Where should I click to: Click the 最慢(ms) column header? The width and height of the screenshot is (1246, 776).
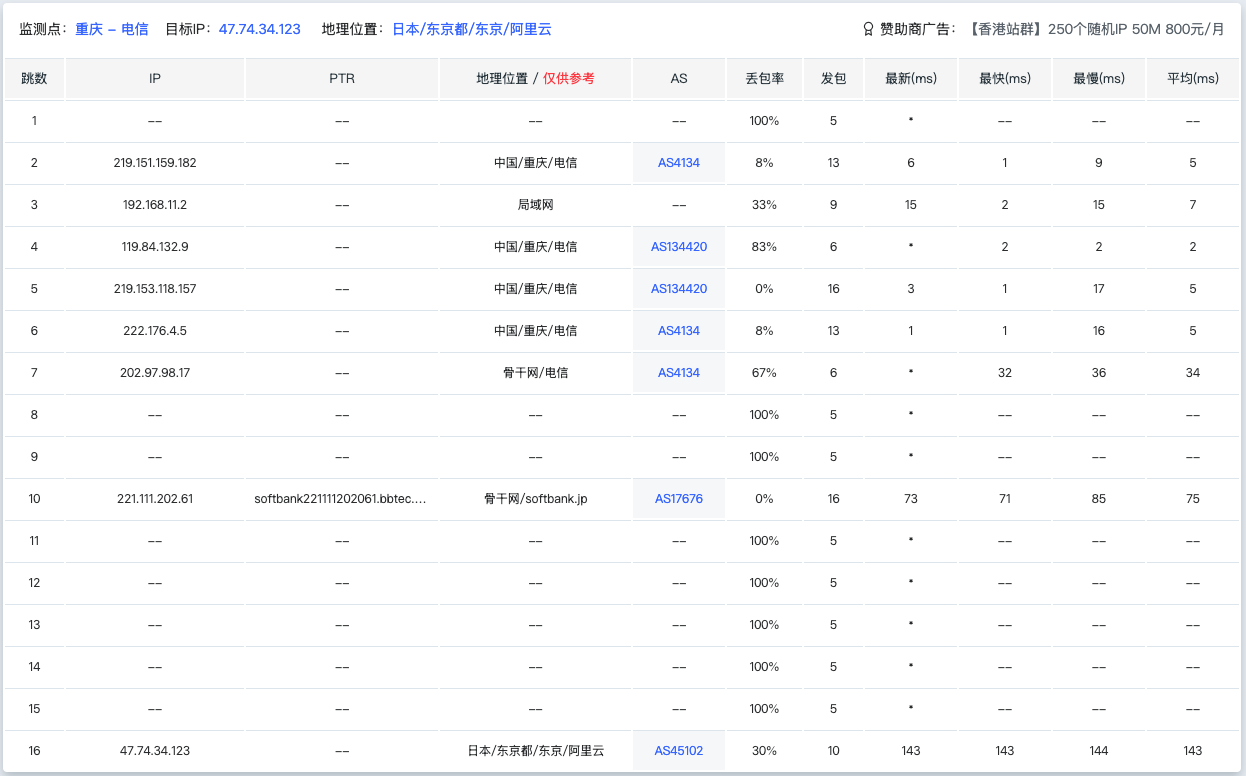click(1099, 79)
